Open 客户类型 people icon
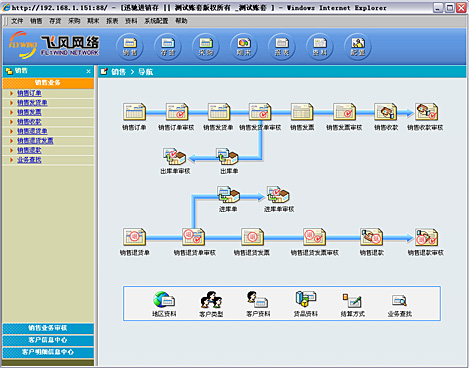Viewport: 469px width, 368px height. [x=211, y=299]
